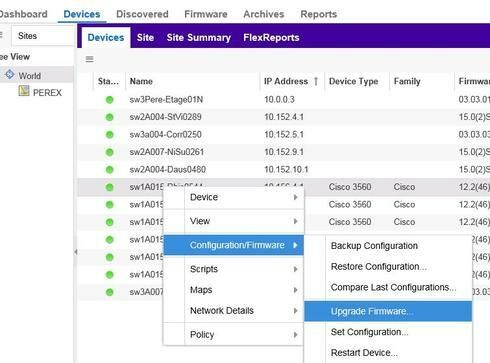Select Restore Configuration...
490x363 pixels.
click(x=388, y=267)
